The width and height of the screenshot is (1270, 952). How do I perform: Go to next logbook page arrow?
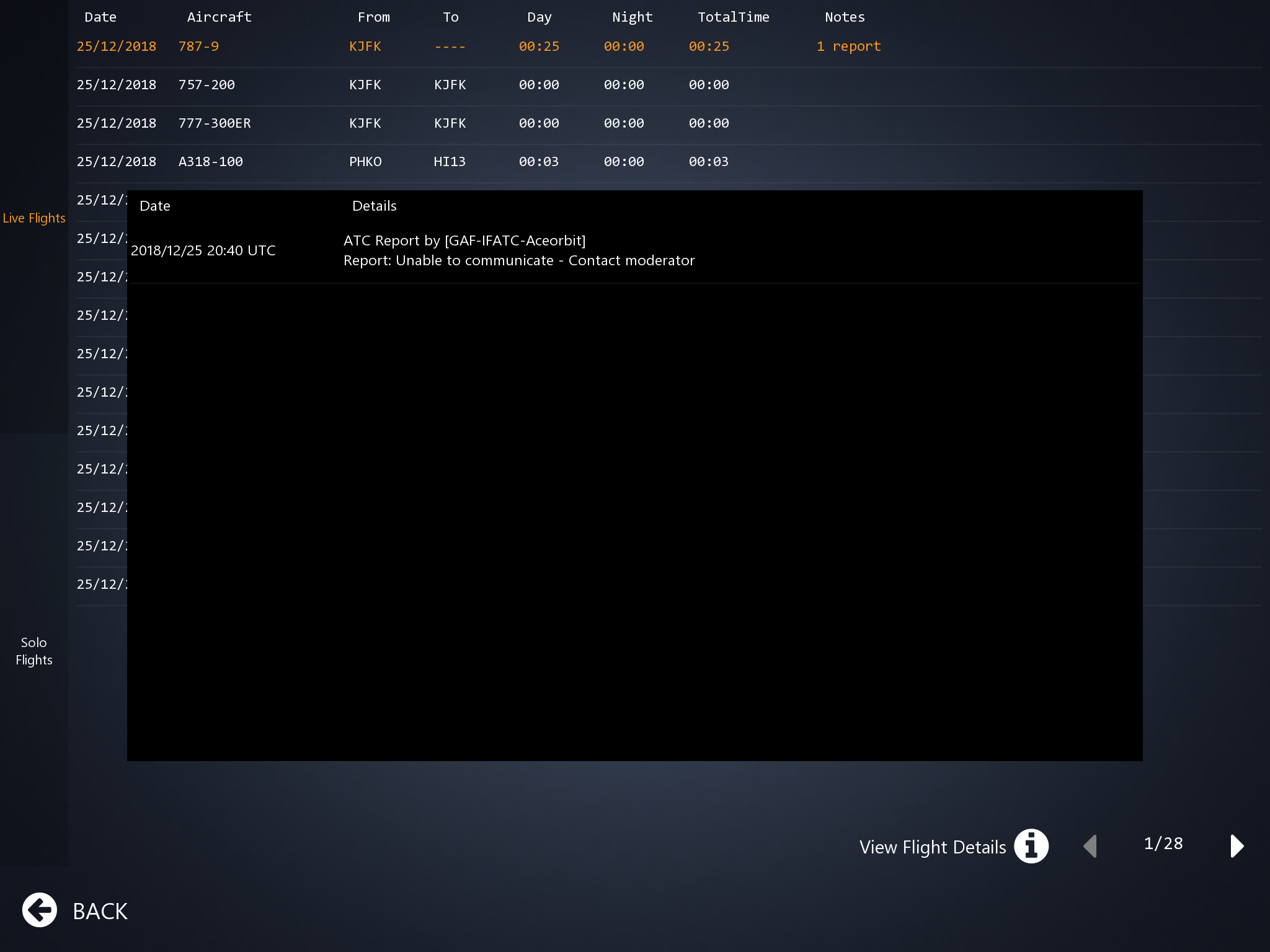tap(1237, 846)
